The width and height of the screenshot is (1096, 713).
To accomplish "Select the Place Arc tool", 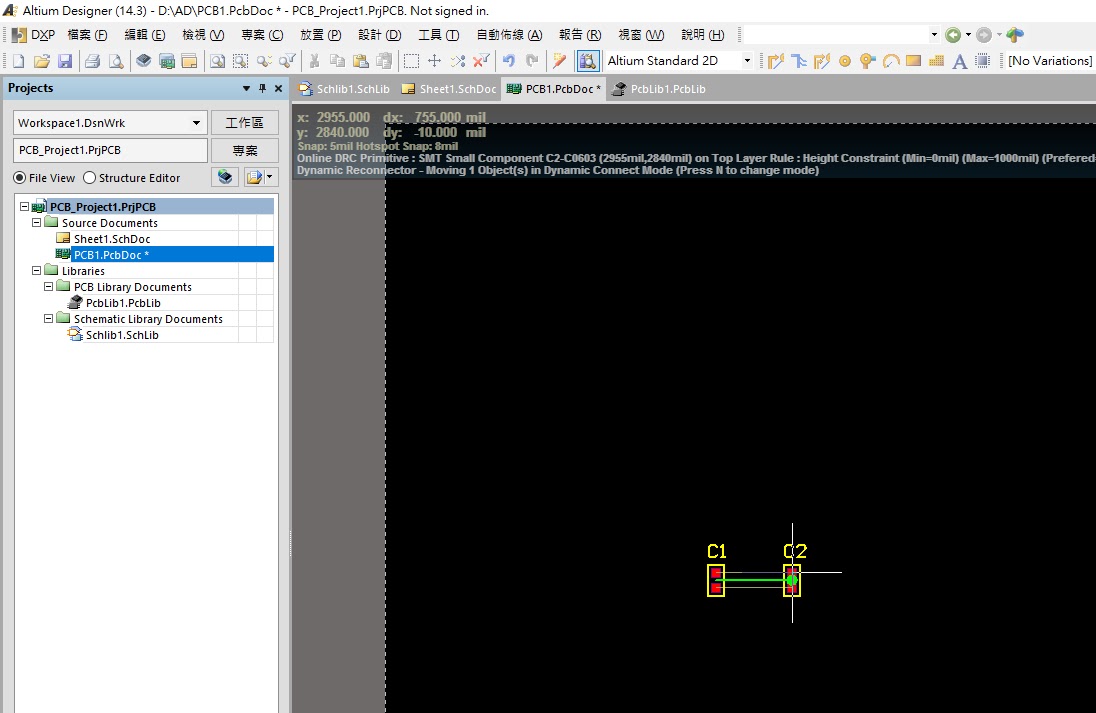I will [891, 61].
